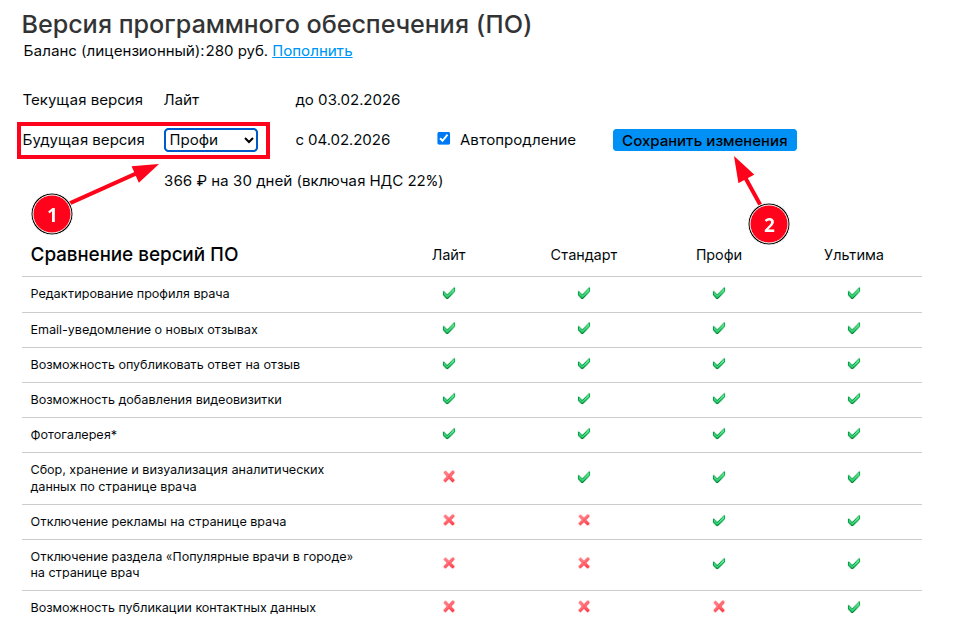The height and width of the screenshot is (625, 969).
Task: Open the Будущая версия dropdown
Action: pos(211,140)
